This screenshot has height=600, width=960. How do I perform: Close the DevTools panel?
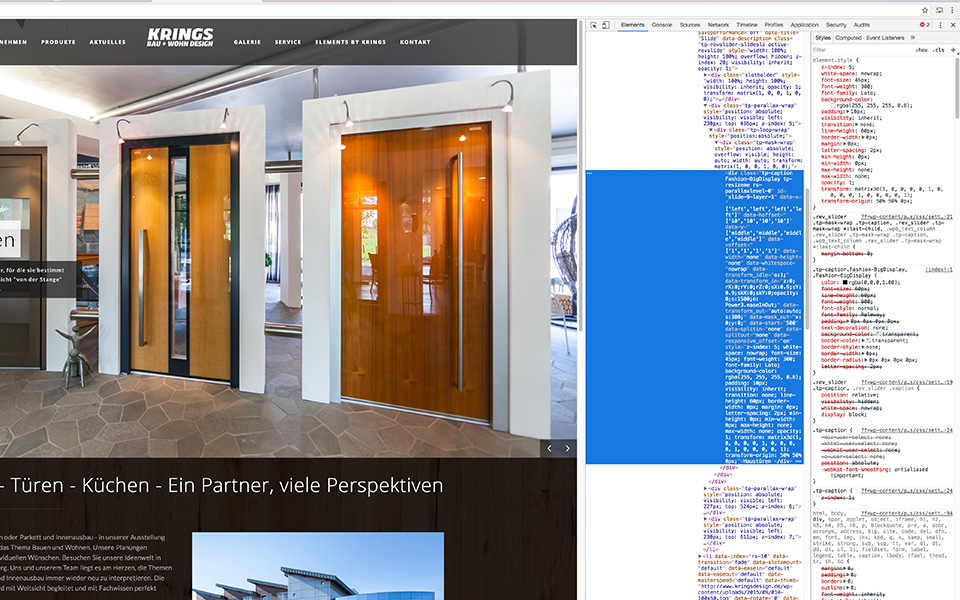(953, 25)
